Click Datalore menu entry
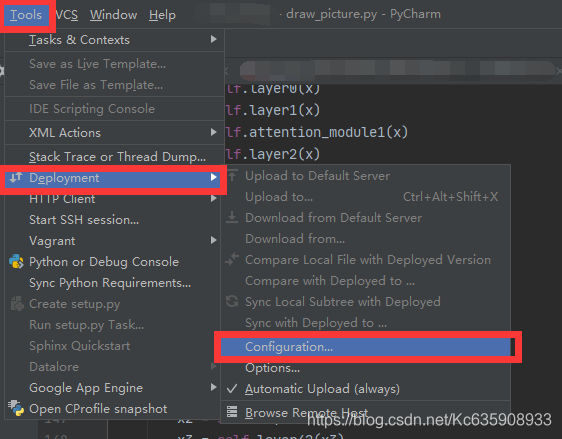This screenshot has height=439, width=562. [x=113, y=367]
